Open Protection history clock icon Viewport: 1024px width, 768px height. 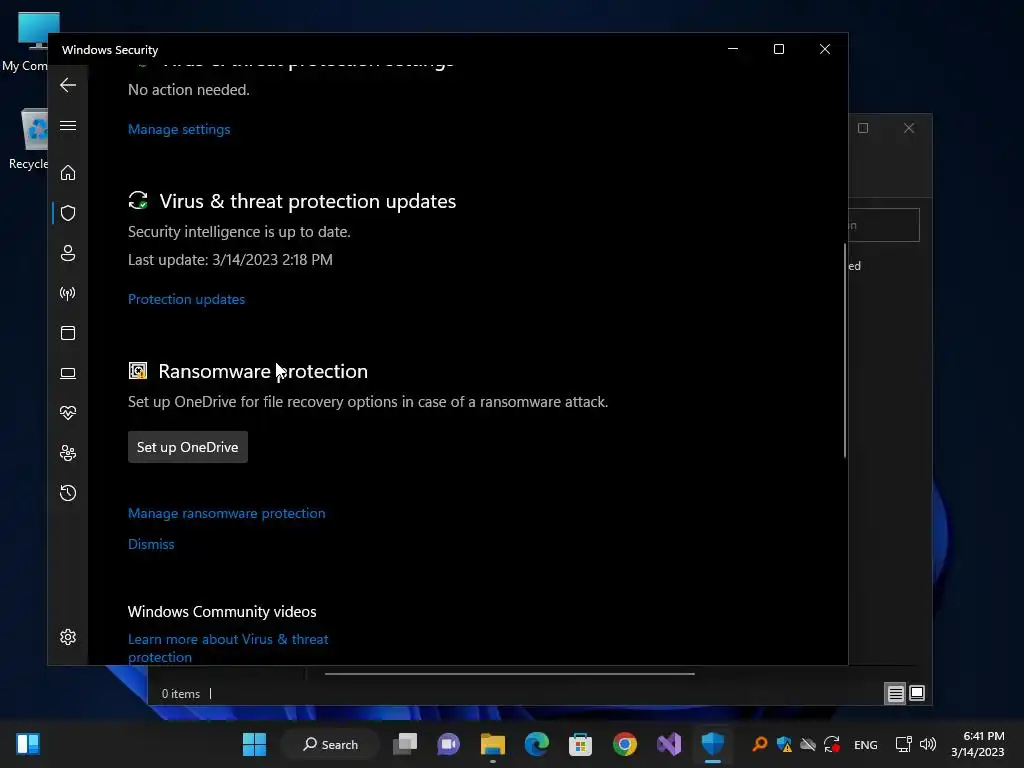[68, 492]
